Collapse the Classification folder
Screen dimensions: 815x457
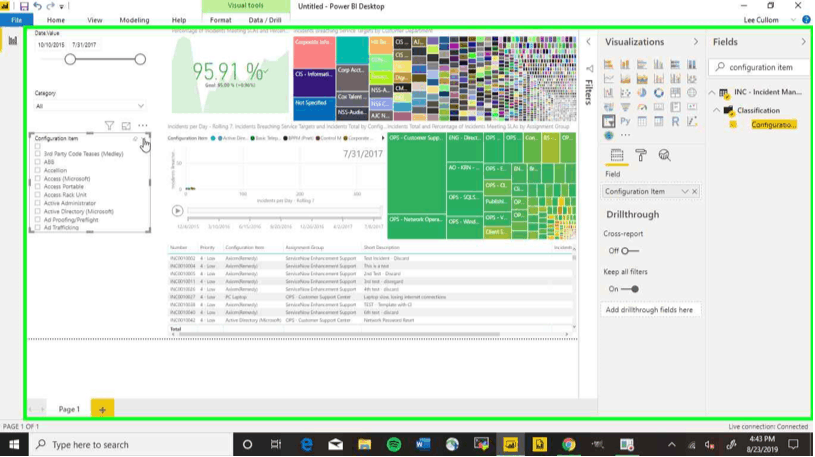717,111
